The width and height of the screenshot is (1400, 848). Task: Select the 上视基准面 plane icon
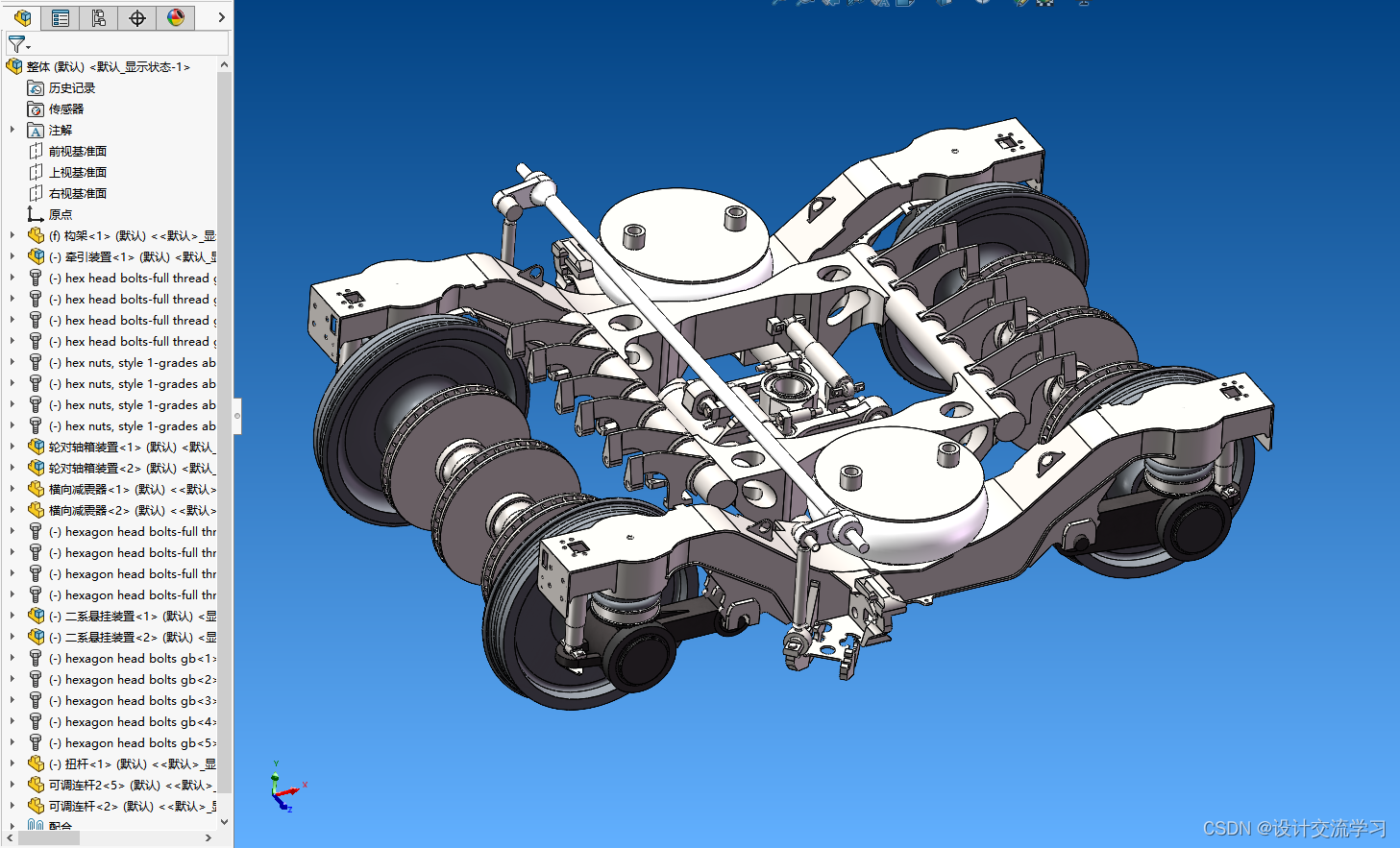[x=36, y=172]
